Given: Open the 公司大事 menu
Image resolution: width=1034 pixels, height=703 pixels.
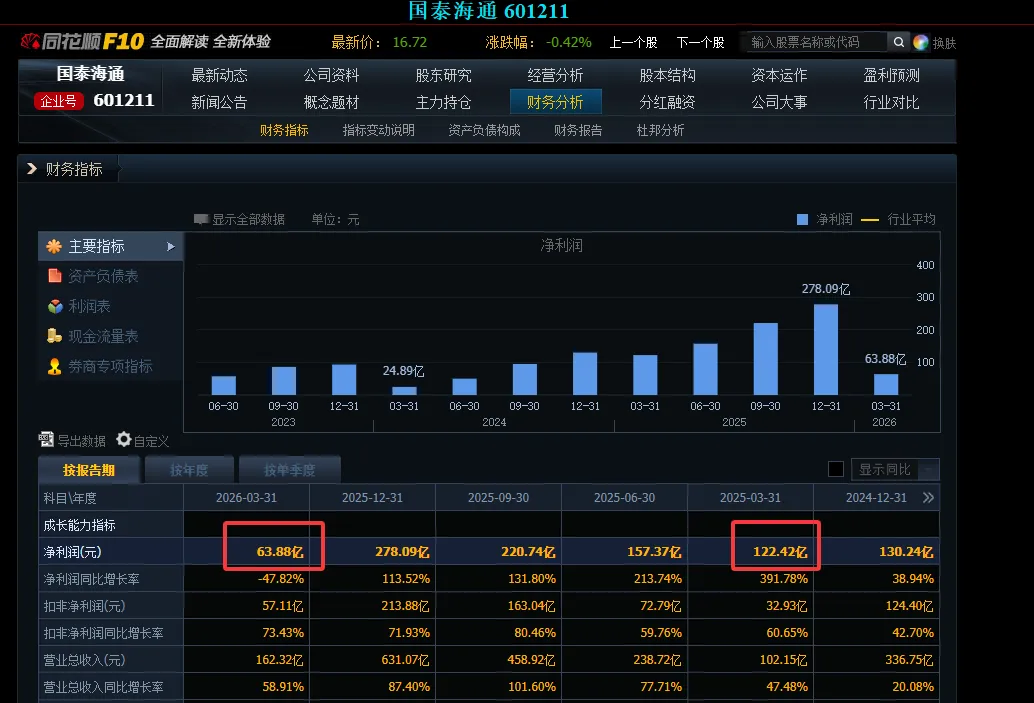Looking at the screenshot, I should tap(779, 102).
